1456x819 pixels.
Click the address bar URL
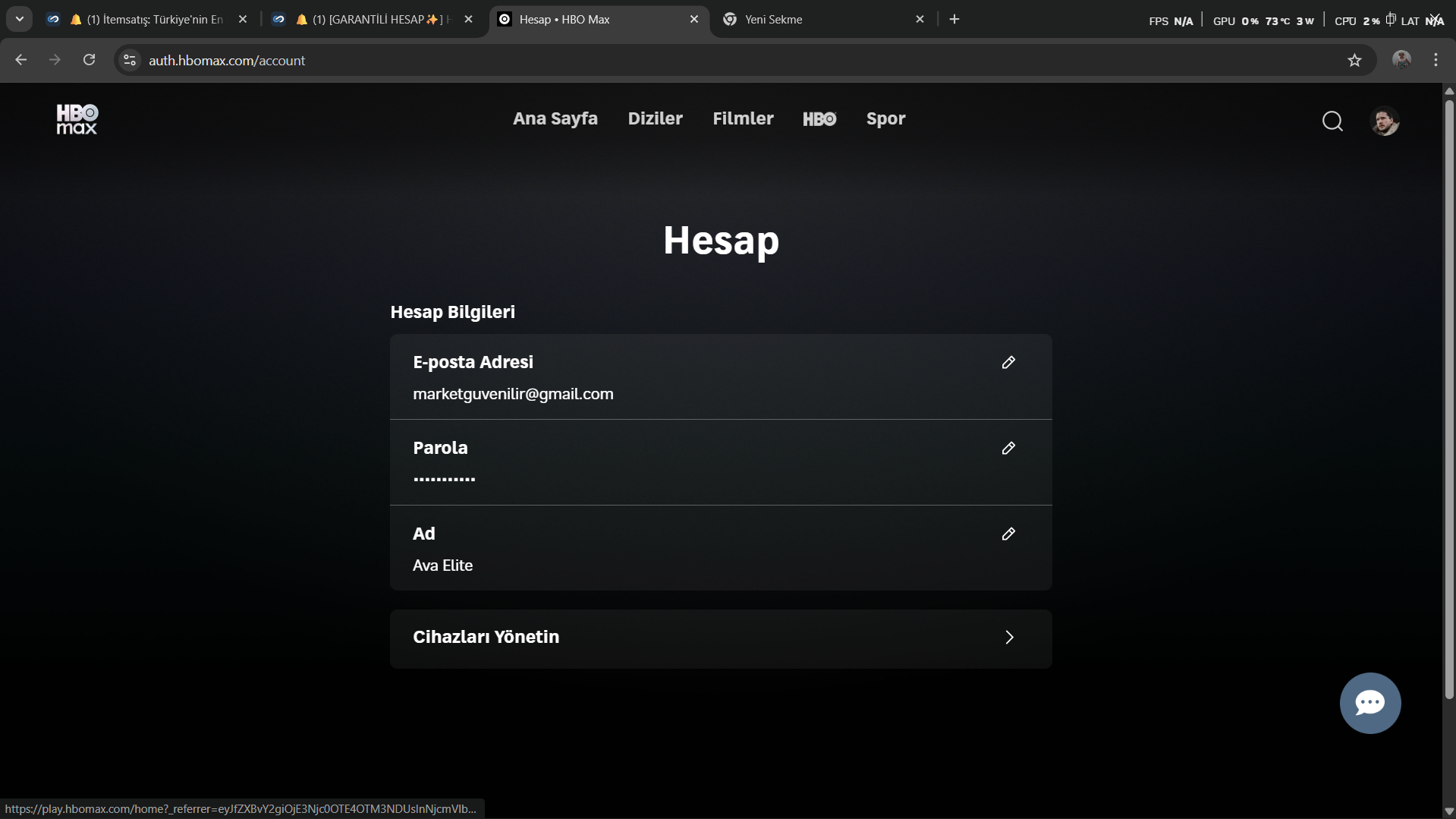(x=227, y=61)
